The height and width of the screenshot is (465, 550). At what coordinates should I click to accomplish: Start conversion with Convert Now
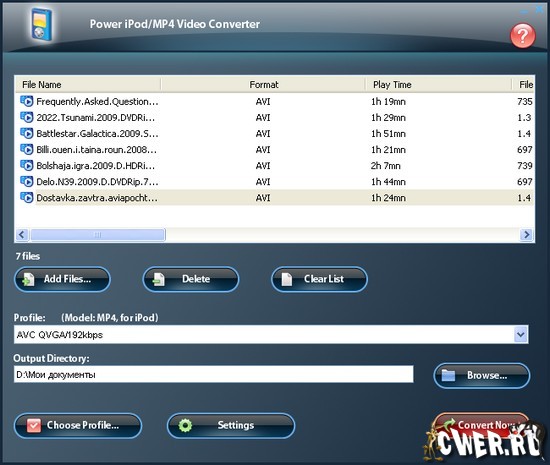click(x=482, y=426)
